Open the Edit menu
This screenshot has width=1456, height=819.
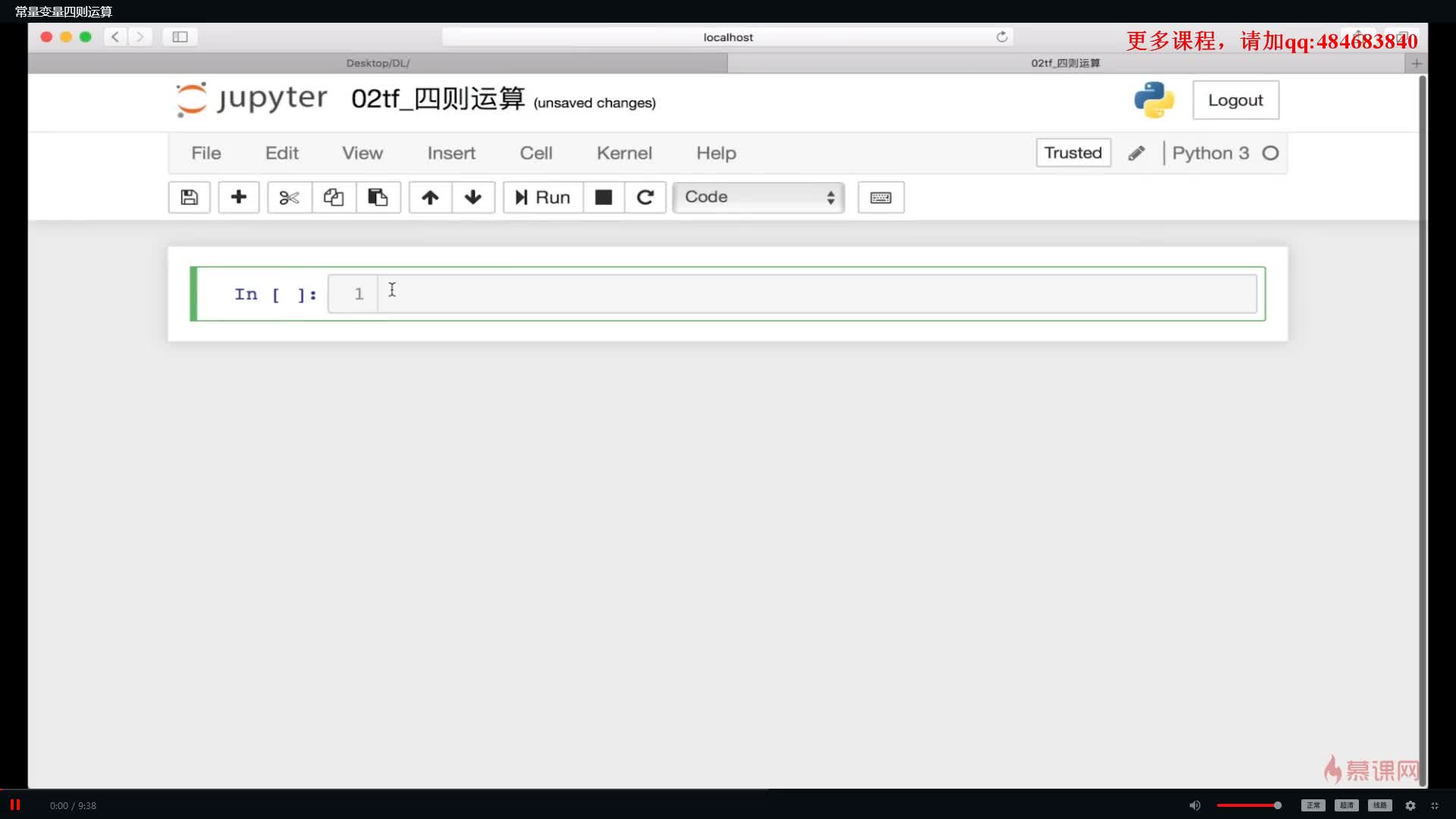tap(282, 153)
